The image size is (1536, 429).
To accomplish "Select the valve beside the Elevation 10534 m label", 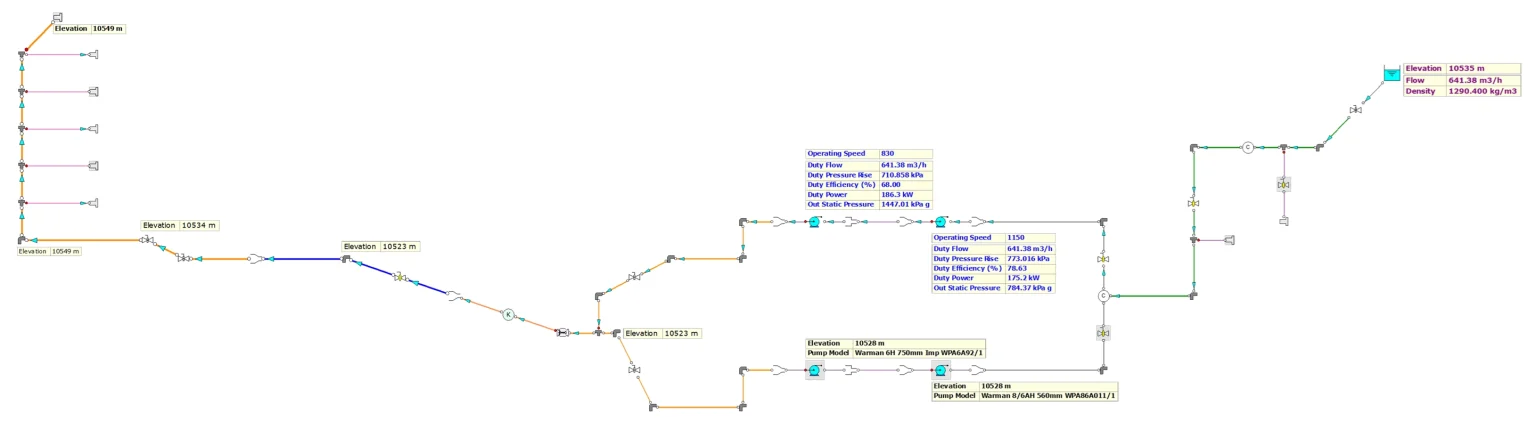I will coord(147,240).
